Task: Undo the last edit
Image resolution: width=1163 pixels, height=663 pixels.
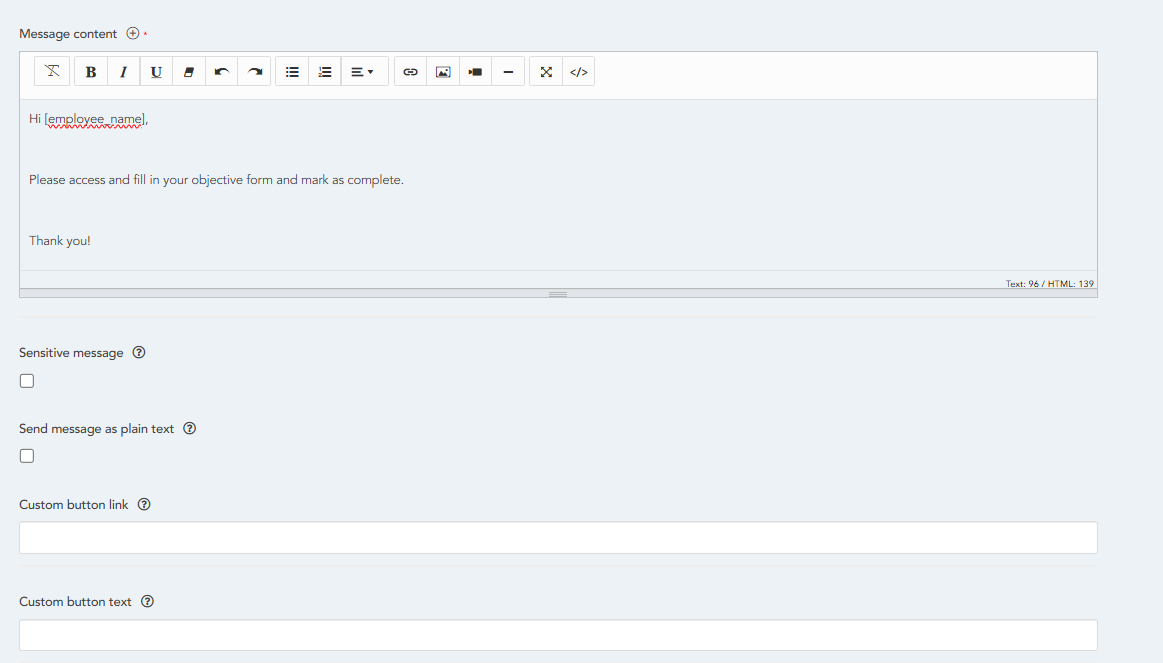Action: coord(222,72)
